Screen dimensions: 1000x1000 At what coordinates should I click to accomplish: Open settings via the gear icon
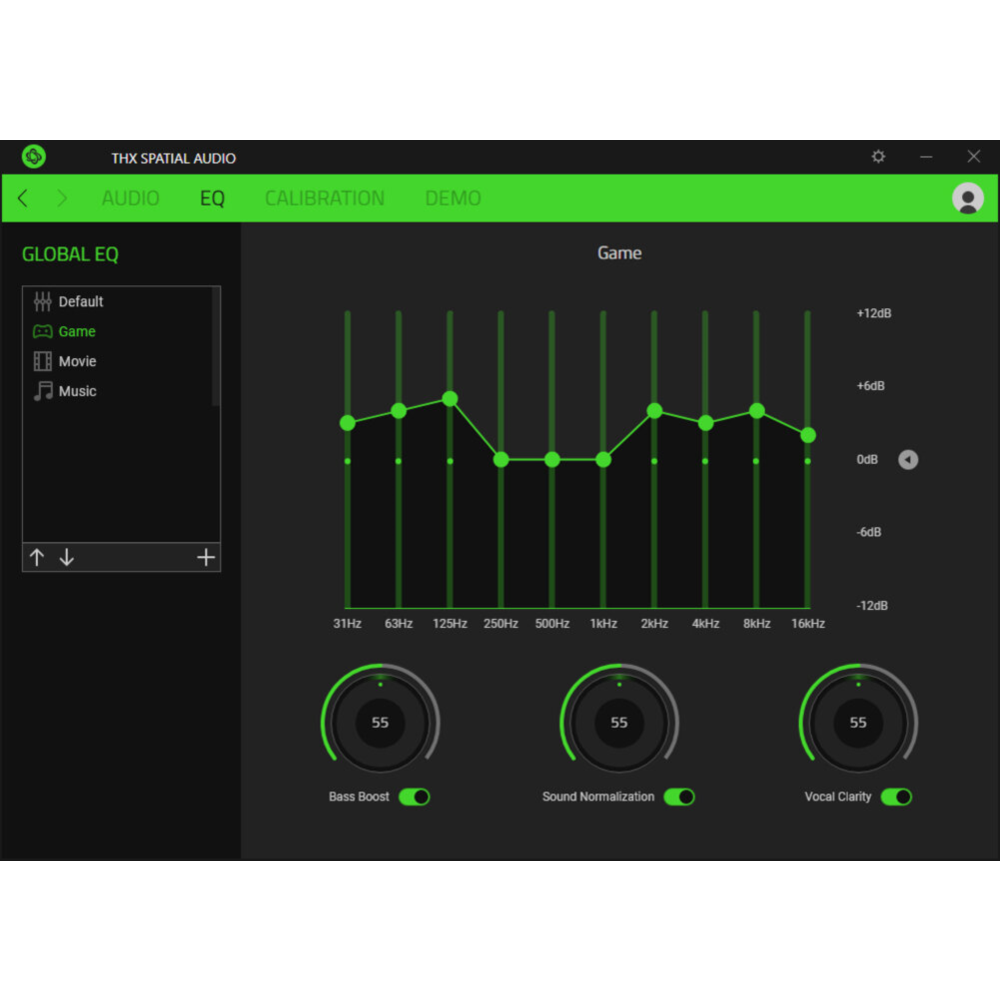878,156
